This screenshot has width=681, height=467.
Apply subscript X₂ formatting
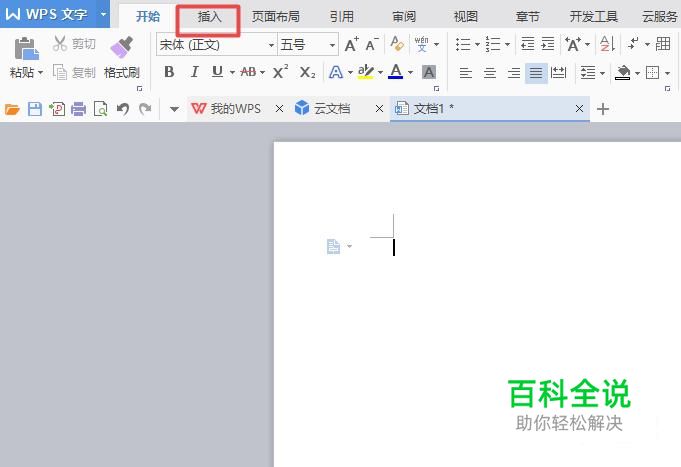[307, 72]
